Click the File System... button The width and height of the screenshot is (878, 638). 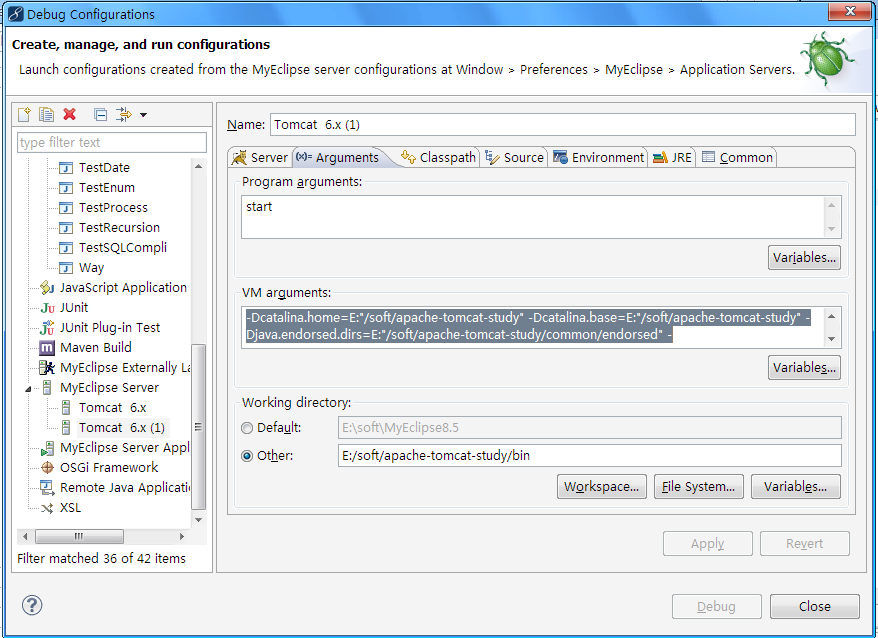coord(698,487)
